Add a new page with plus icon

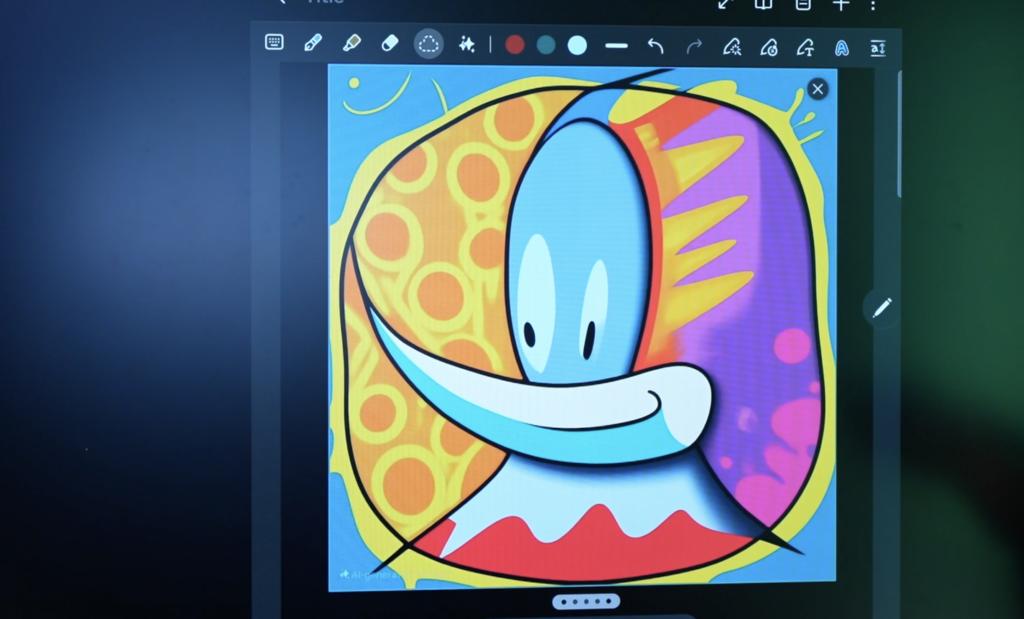click(841, 5)
